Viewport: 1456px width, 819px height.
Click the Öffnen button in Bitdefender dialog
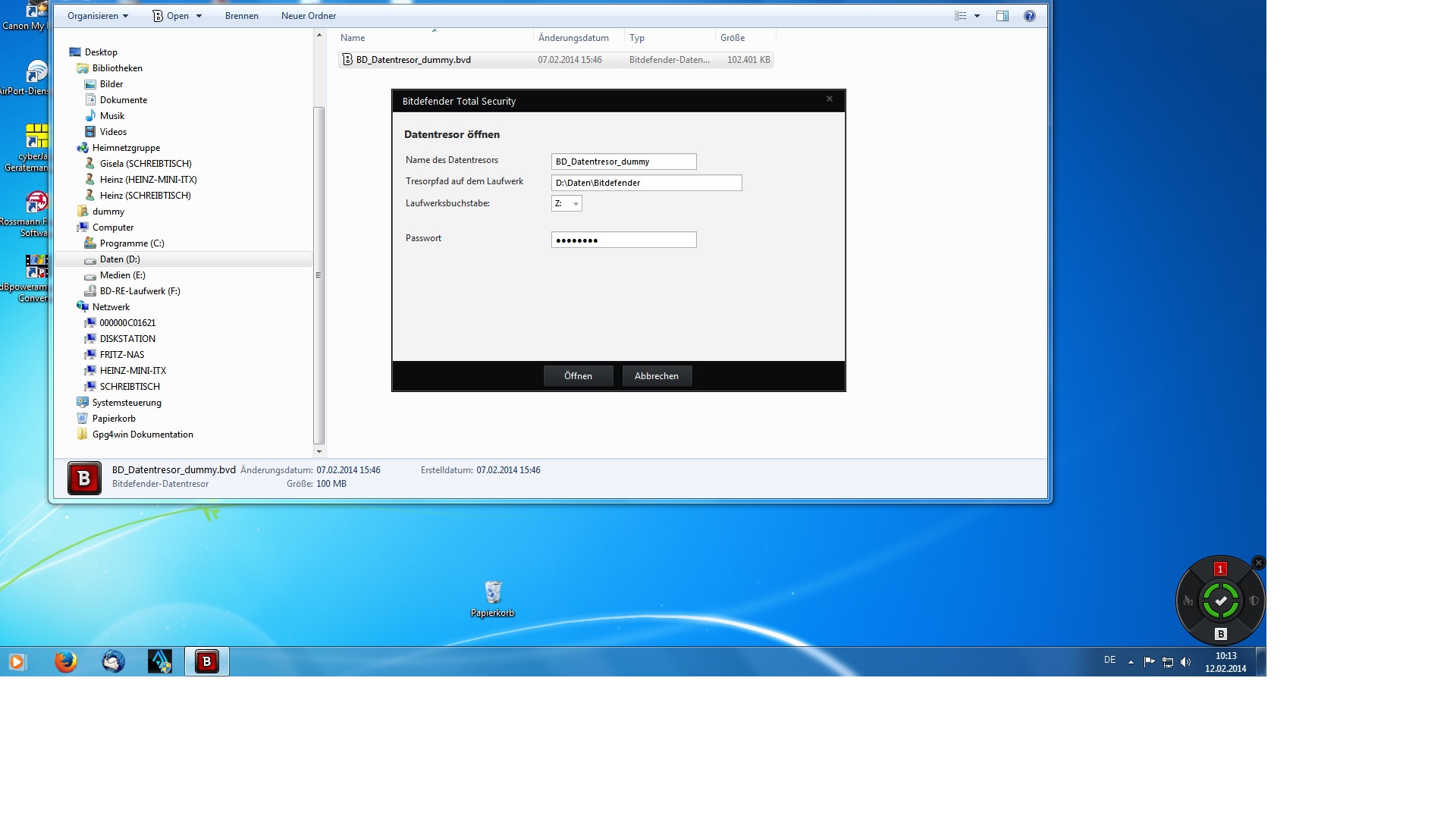[578, 376]
